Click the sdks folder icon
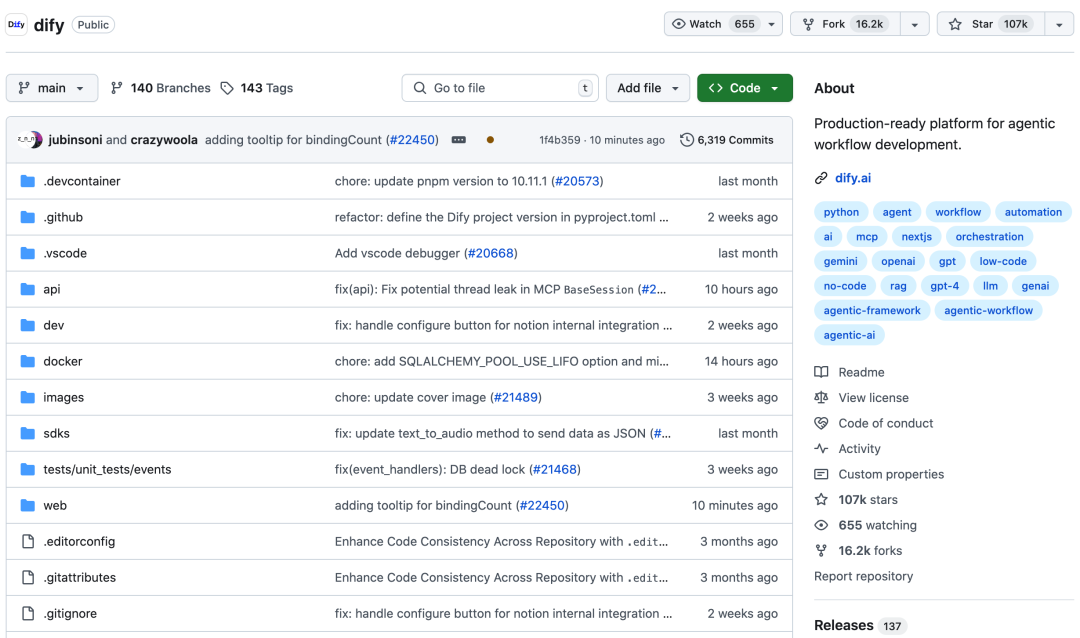 point(28,433)
